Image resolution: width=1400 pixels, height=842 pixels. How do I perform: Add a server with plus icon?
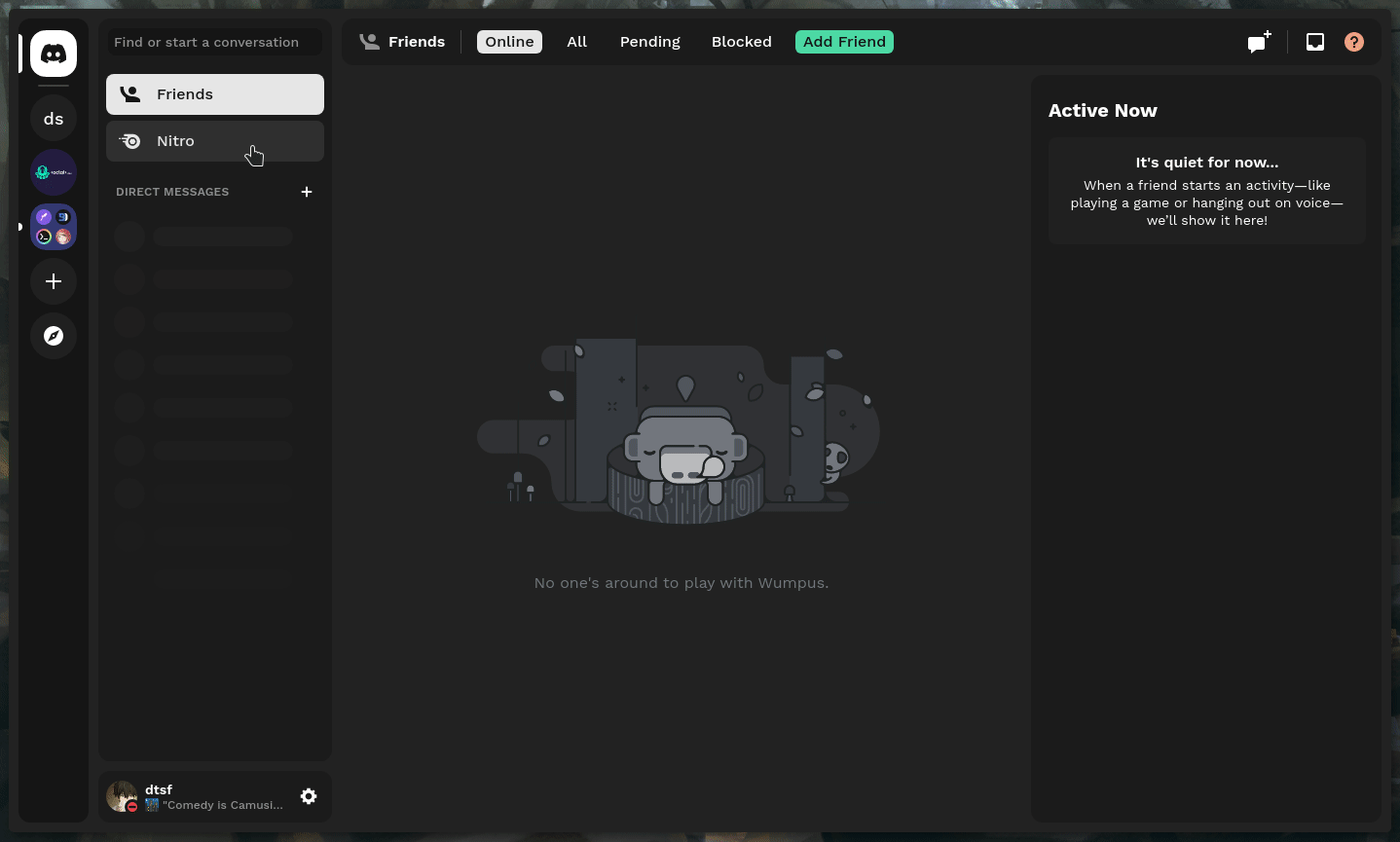click(x=54, y=281)
